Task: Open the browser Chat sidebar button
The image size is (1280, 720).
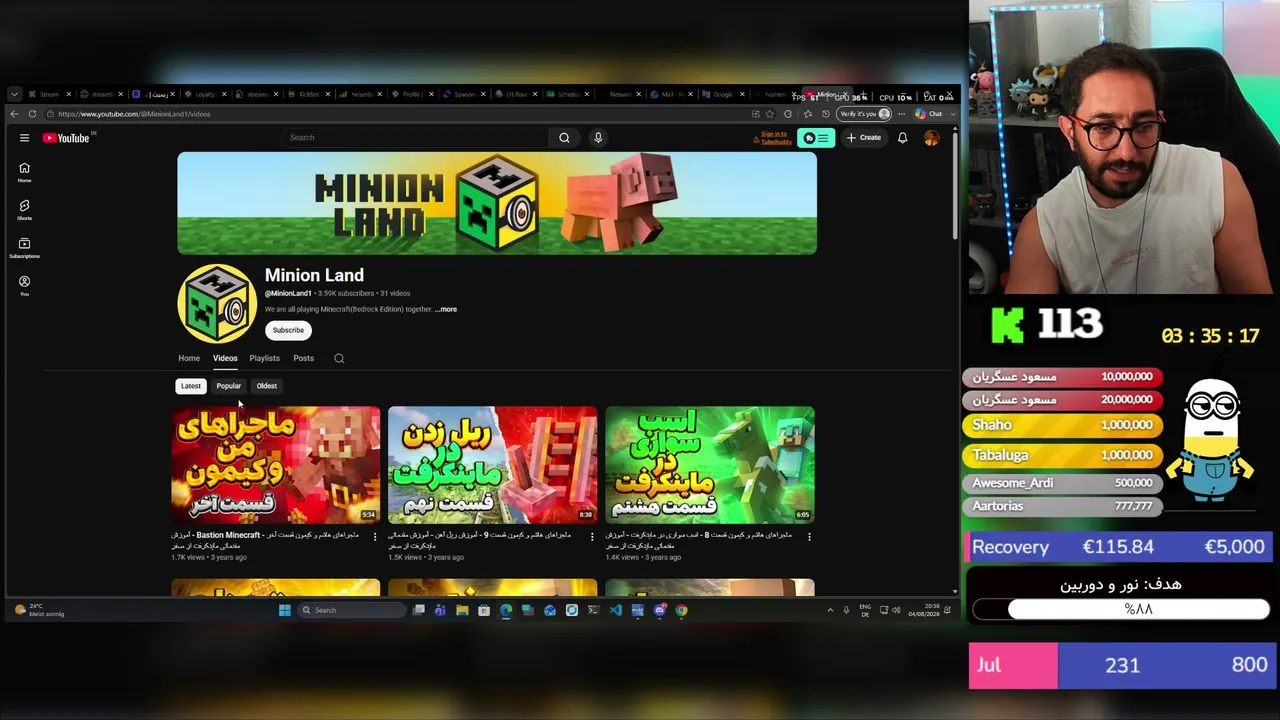Action: [930, 114]
